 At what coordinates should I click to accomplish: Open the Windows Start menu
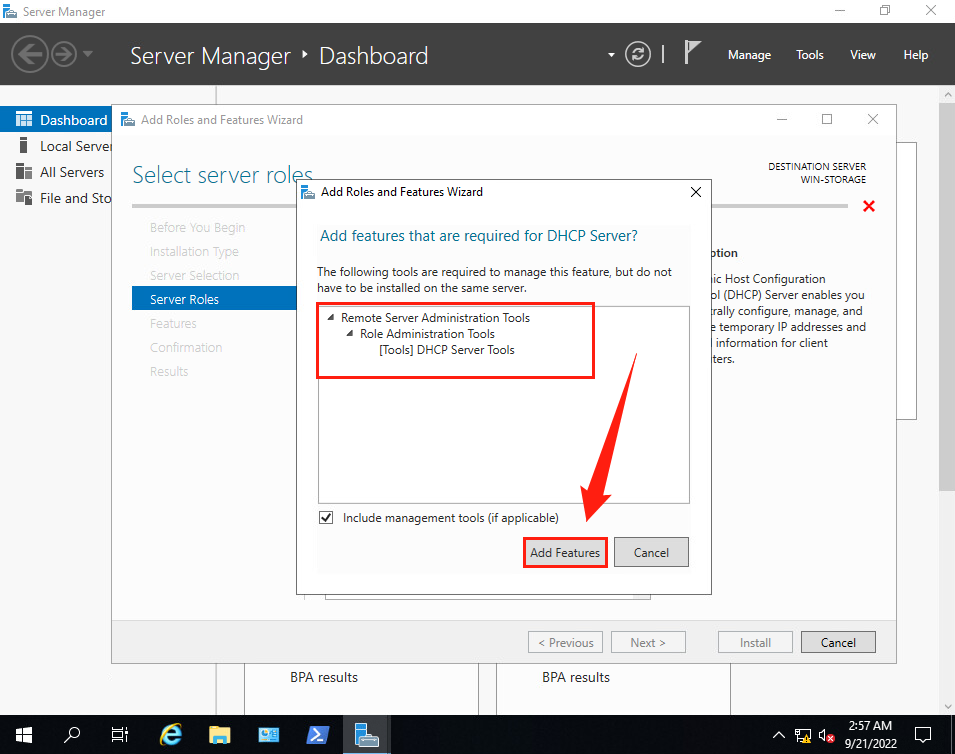pos(23,735)
